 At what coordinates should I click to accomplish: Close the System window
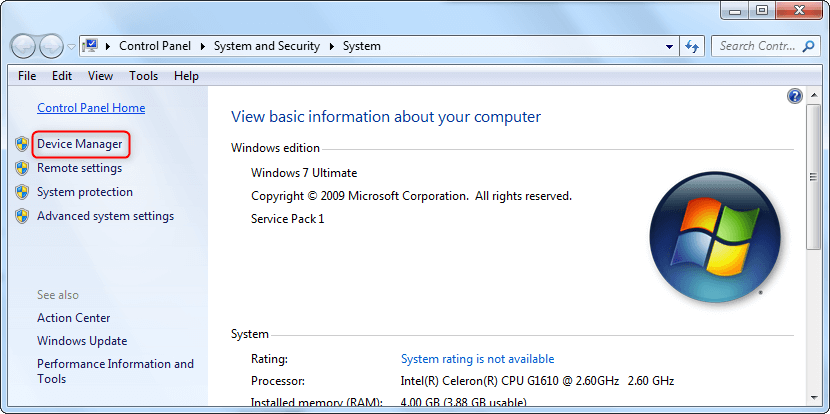pos(799,10)
